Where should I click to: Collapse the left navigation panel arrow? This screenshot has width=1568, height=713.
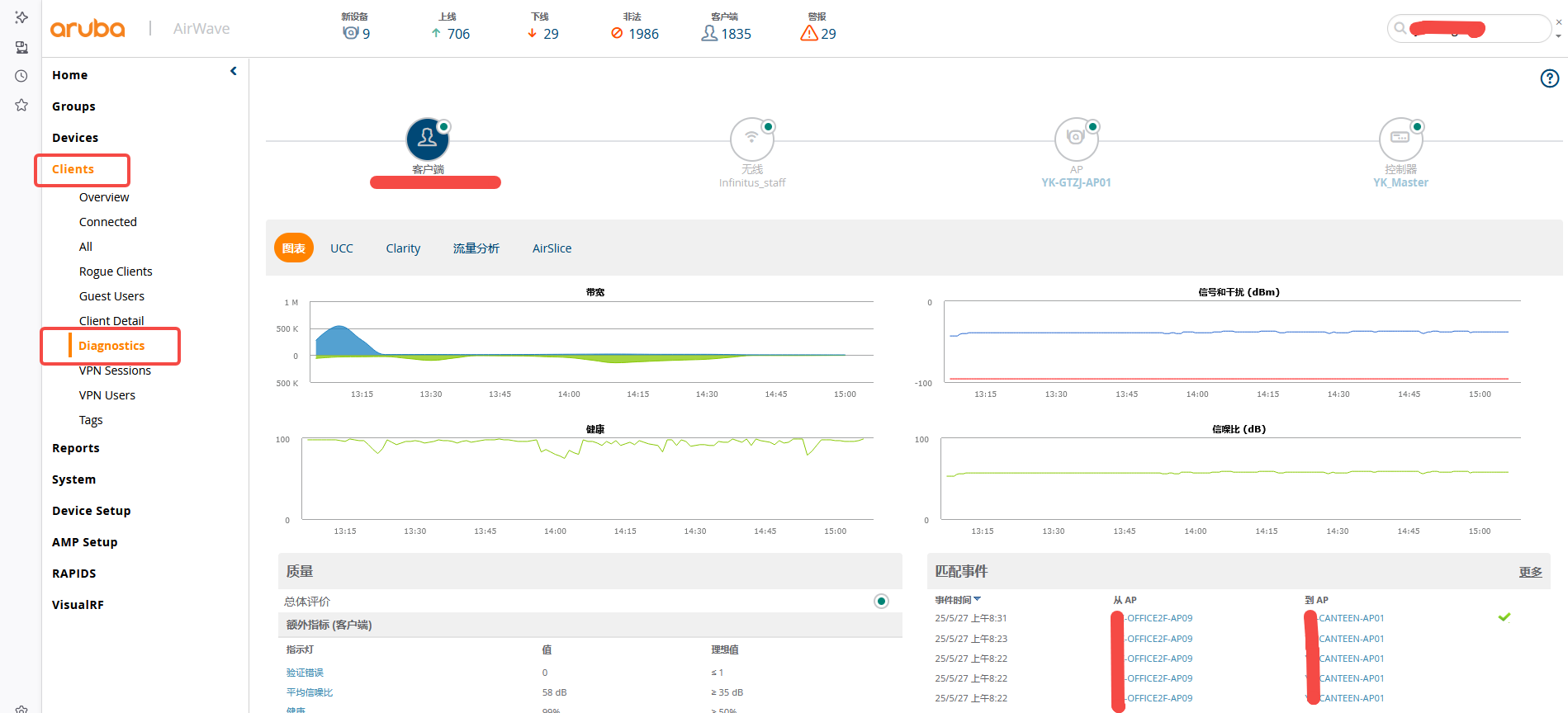(x=234, y=71)
